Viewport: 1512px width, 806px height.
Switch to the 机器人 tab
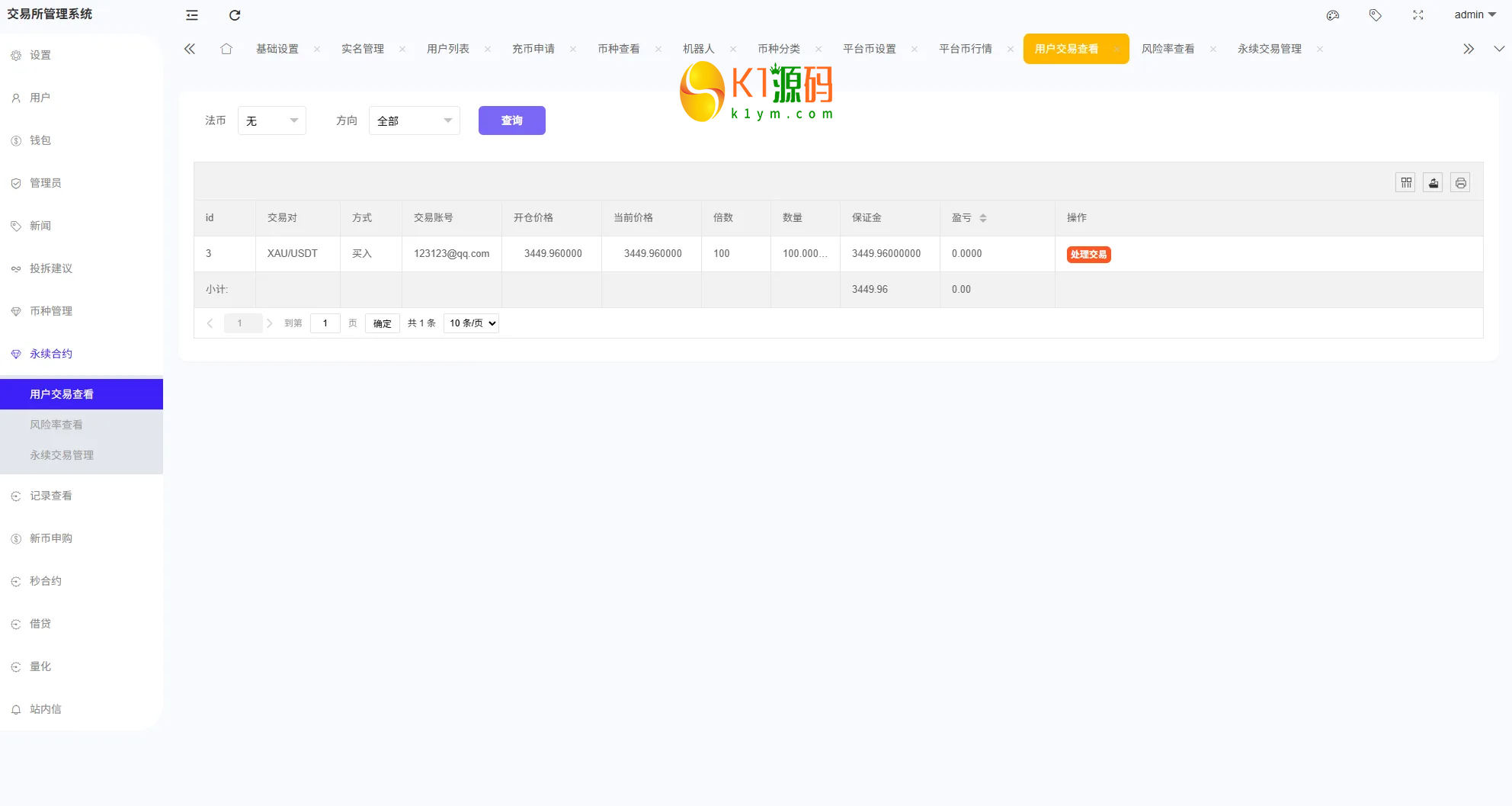click(699, 49)
